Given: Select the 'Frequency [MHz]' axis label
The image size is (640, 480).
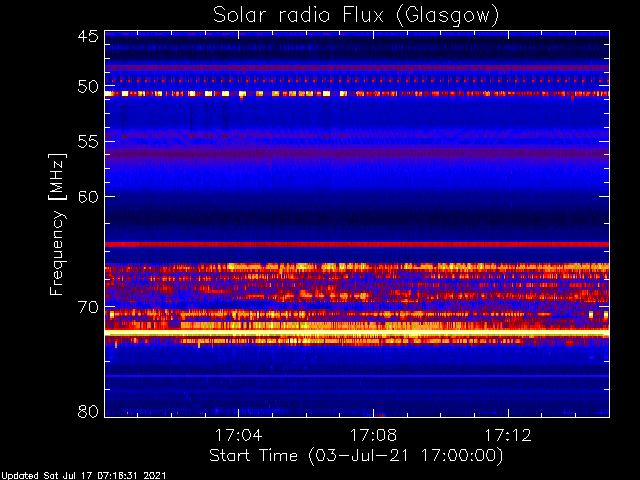Looking at the screenshot, I should pyautogui.click(x=57, y=224).
